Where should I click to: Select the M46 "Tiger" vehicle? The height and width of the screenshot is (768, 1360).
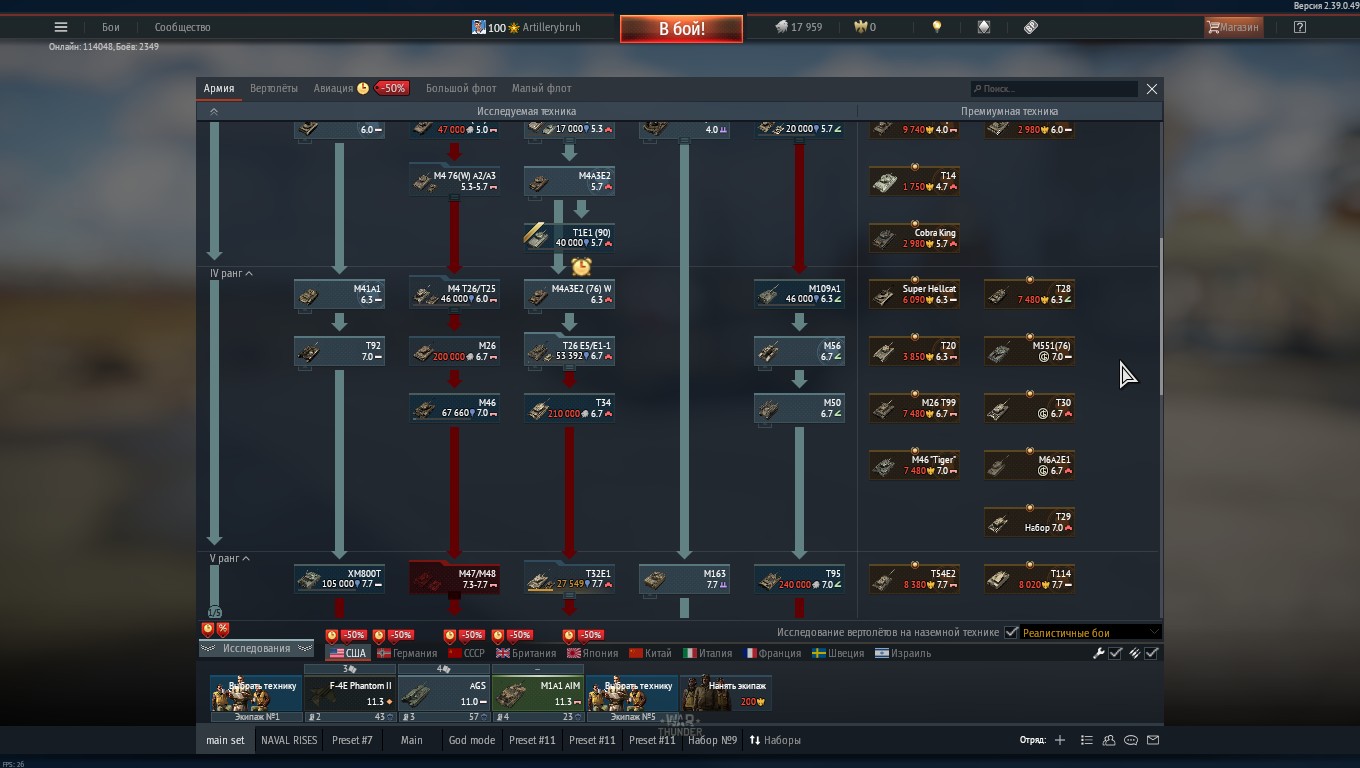(914, 465)
